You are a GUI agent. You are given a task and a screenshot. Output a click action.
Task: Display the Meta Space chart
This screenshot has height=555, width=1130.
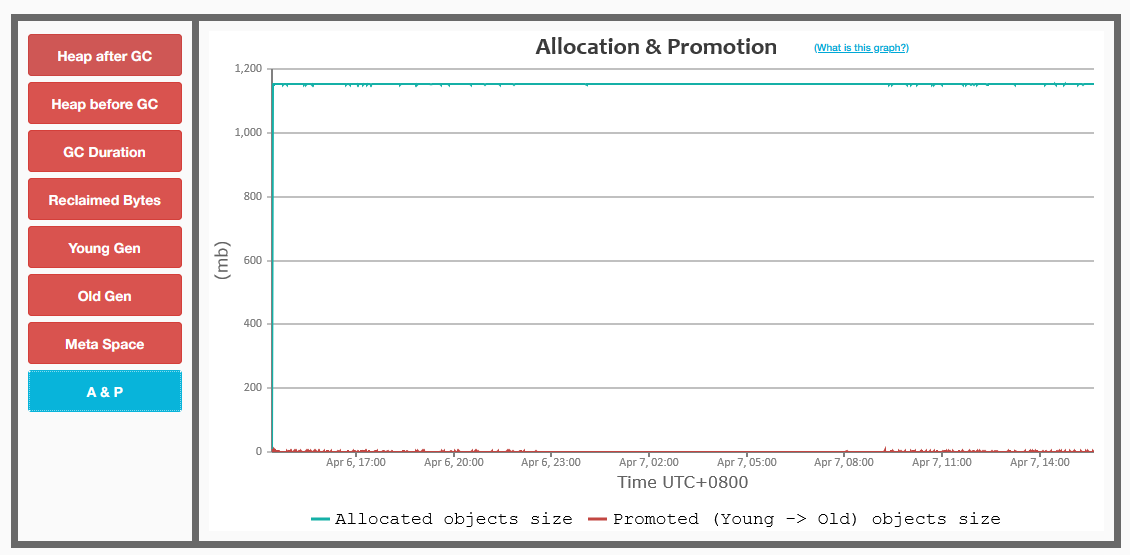click(x=104, y=343)
